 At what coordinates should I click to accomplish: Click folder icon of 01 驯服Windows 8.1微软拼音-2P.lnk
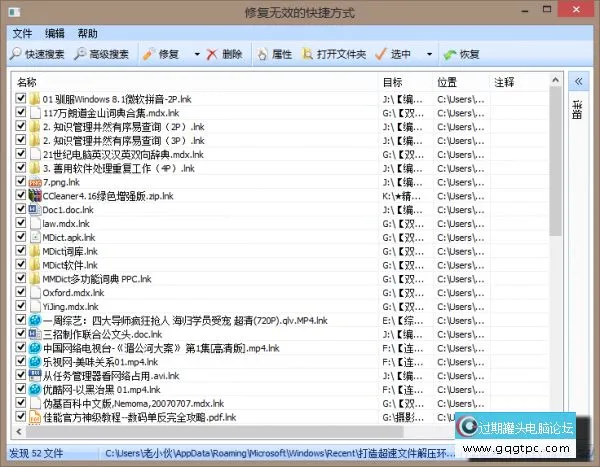(x=34, y=99)
